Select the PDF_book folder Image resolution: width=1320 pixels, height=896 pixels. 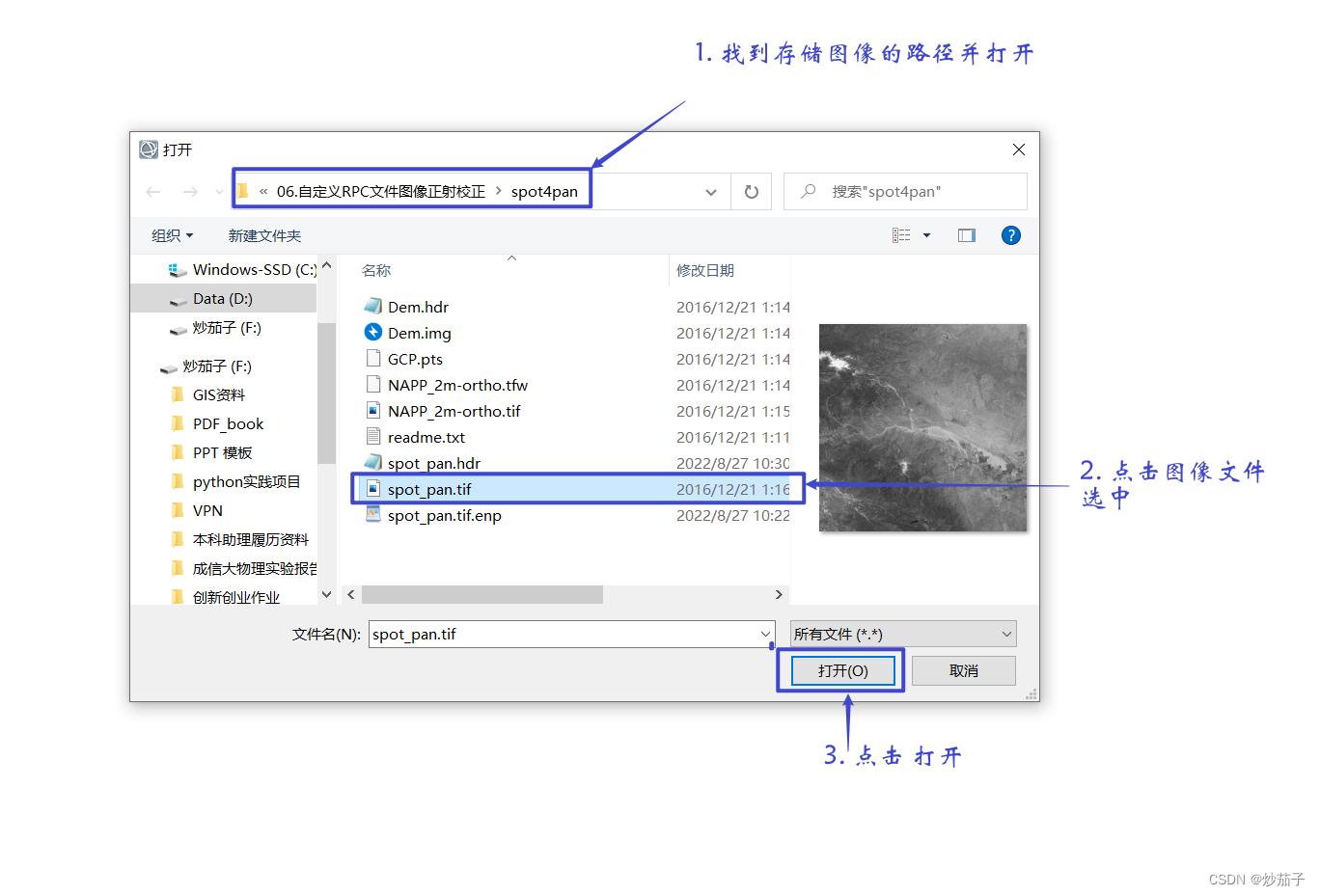point(228,423)
